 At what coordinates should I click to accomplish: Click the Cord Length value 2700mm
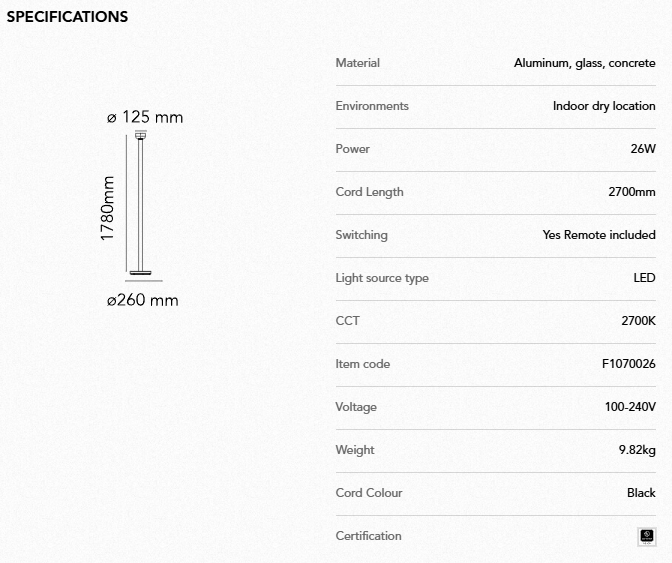(x=632, y=192)
